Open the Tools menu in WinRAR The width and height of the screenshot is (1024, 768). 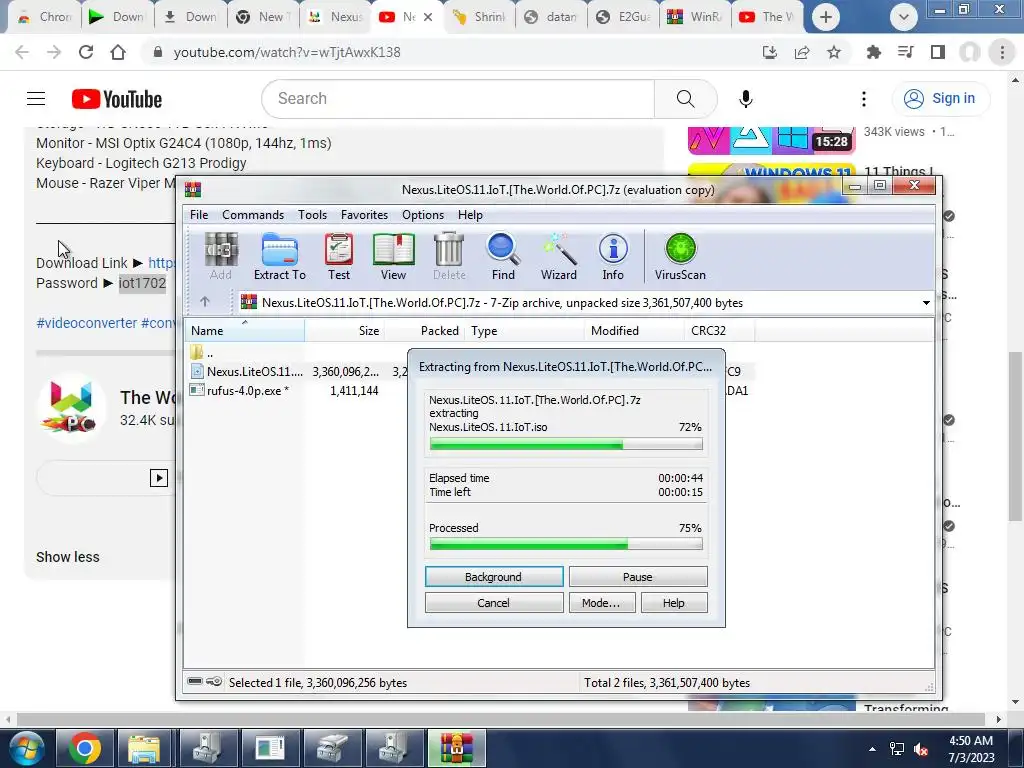point(312,215)
